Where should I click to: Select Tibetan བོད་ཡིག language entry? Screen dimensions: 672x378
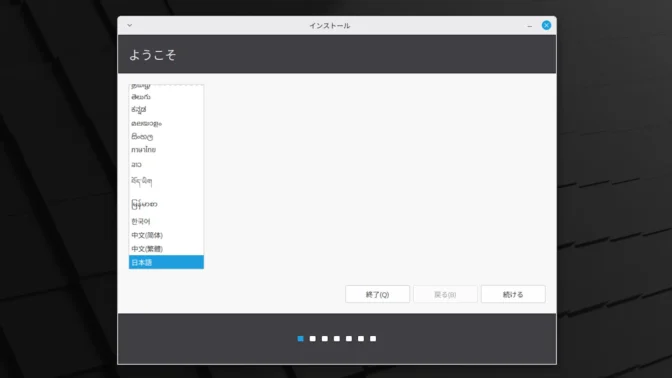pyautogui.click(x=166, y=181)
